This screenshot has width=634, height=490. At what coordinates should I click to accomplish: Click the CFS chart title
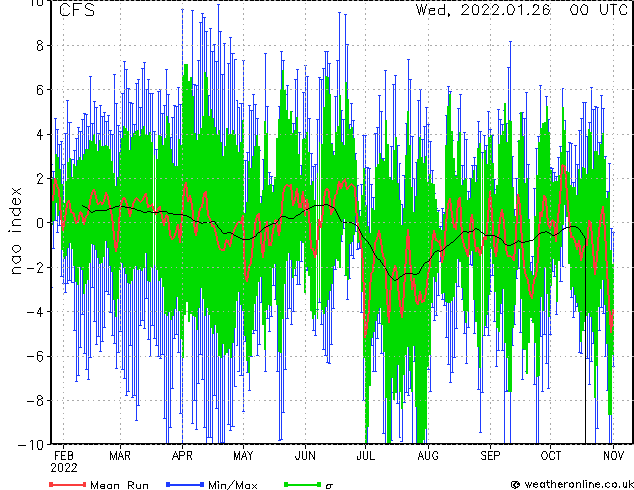(x=77, y=10)
